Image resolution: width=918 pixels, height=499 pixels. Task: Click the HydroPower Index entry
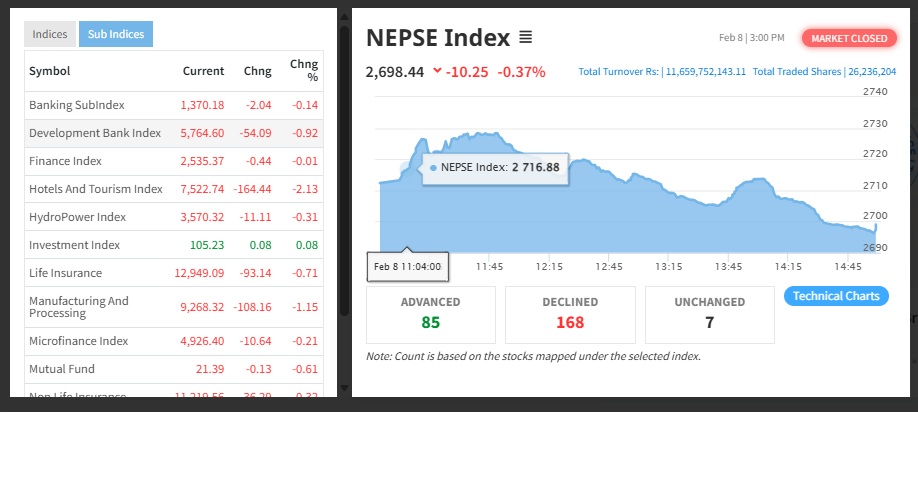tap(77, 217)
